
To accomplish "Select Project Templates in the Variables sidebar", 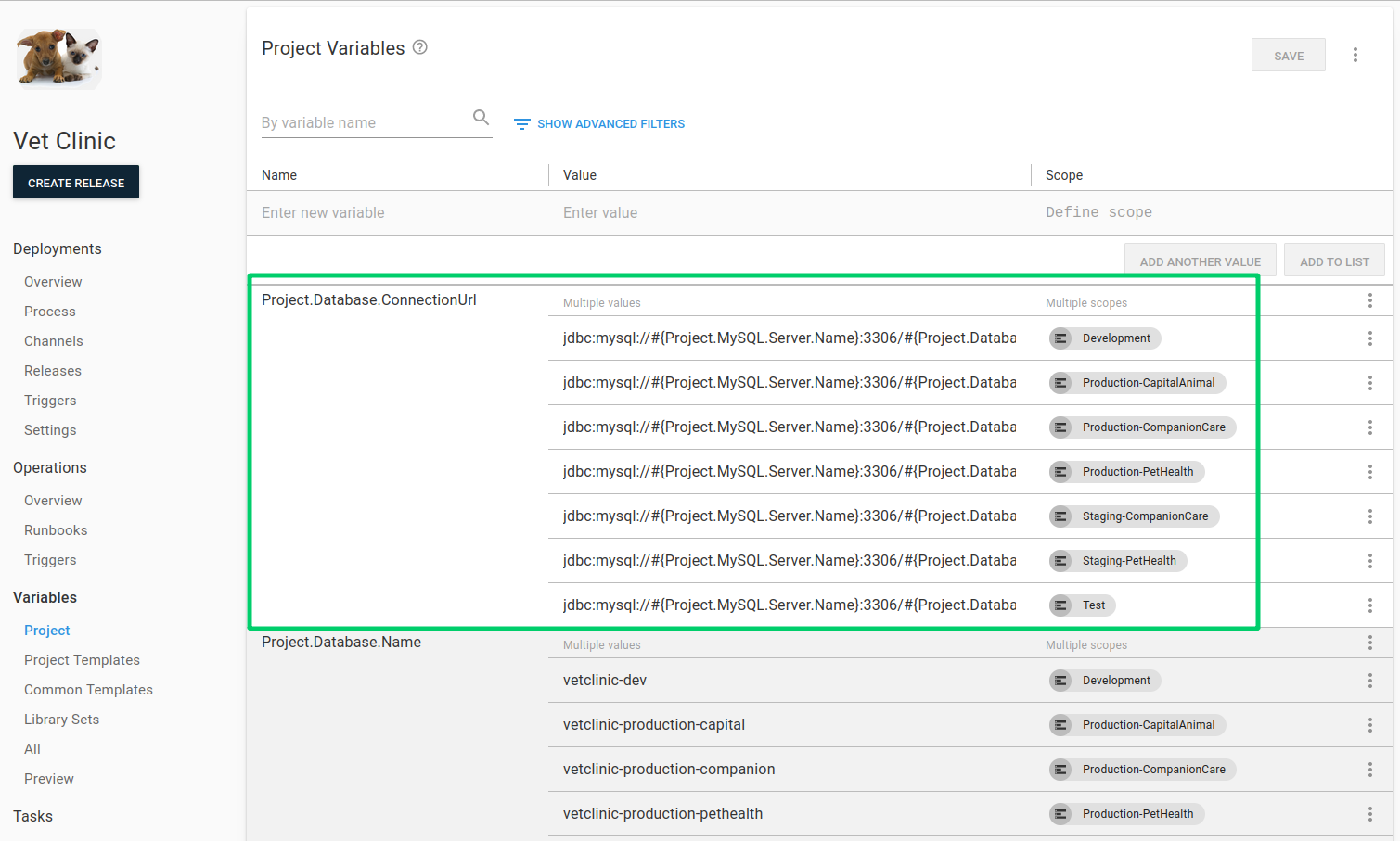I will 82,659.
